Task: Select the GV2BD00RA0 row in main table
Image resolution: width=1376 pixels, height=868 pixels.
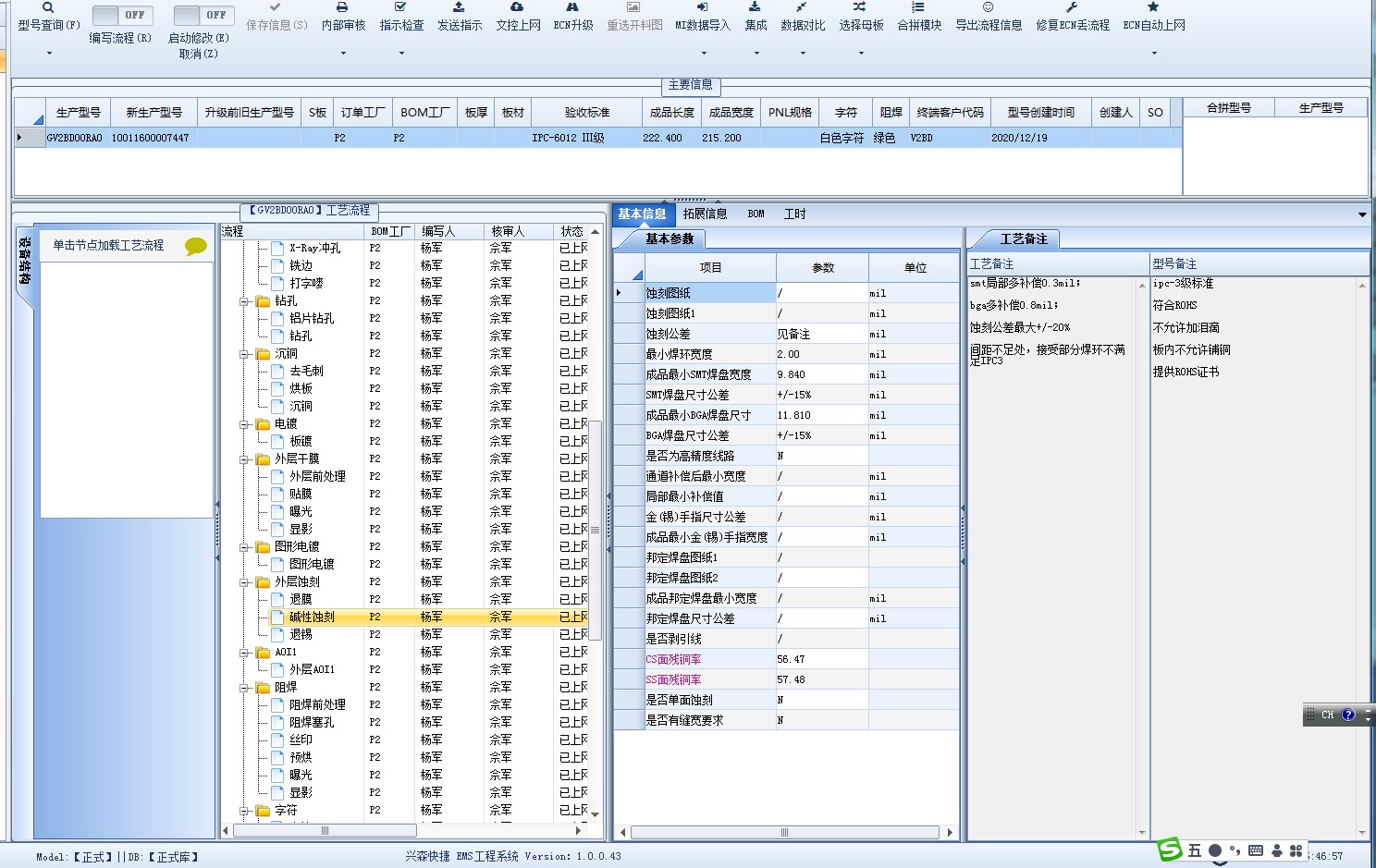Action: (x=597, y=138)
